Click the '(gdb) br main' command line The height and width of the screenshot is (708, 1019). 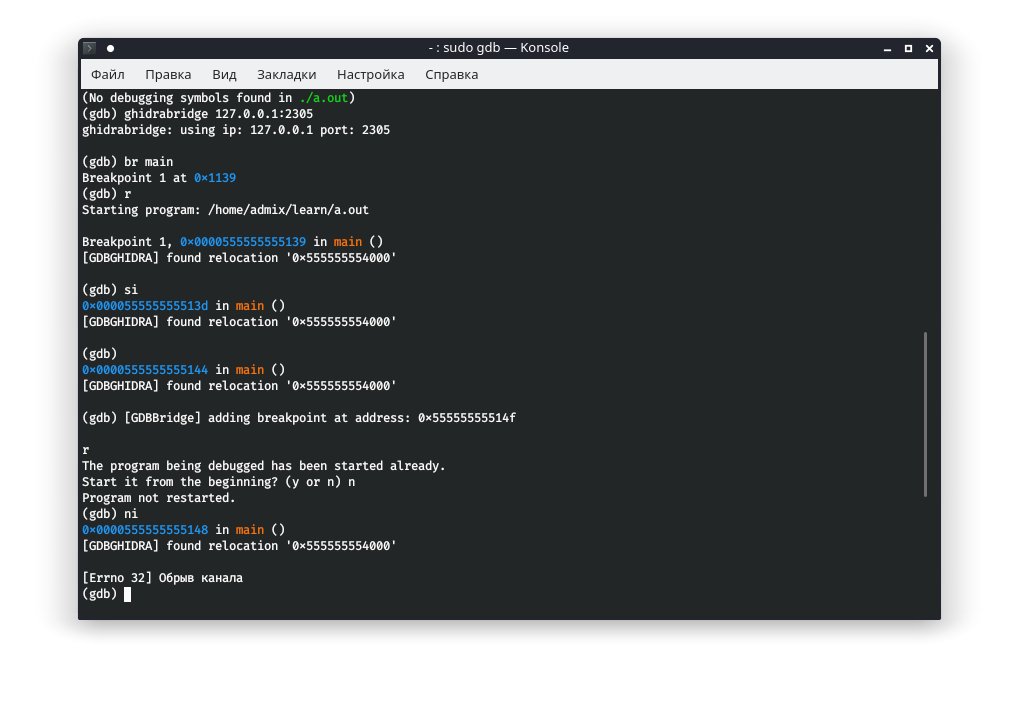click(127, 162)
